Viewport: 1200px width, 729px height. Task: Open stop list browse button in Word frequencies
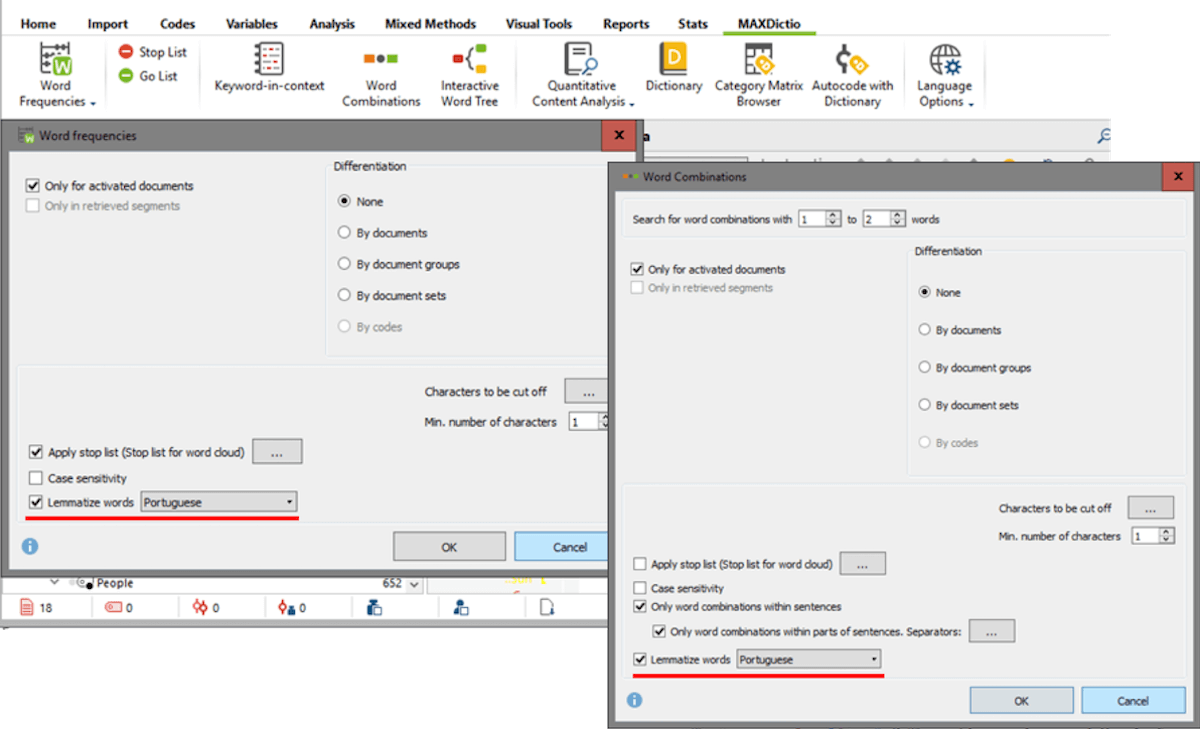click(277, 452)
